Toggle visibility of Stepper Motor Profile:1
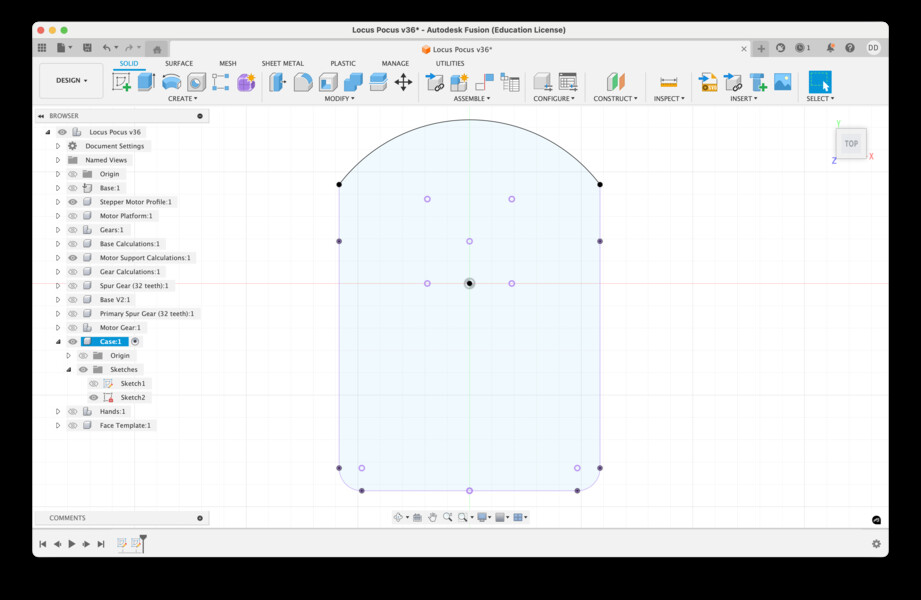Screen dimensions: 921x600 click(x=73, y=202)
